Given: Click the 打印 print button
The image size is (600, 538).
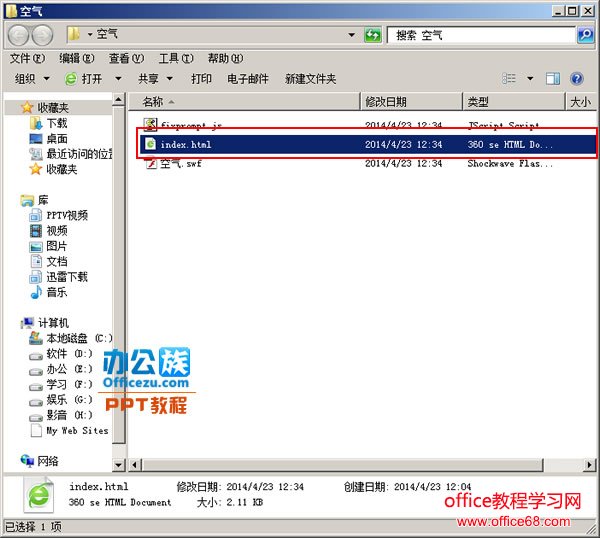Looking at the screenshot, I should 201,79.
